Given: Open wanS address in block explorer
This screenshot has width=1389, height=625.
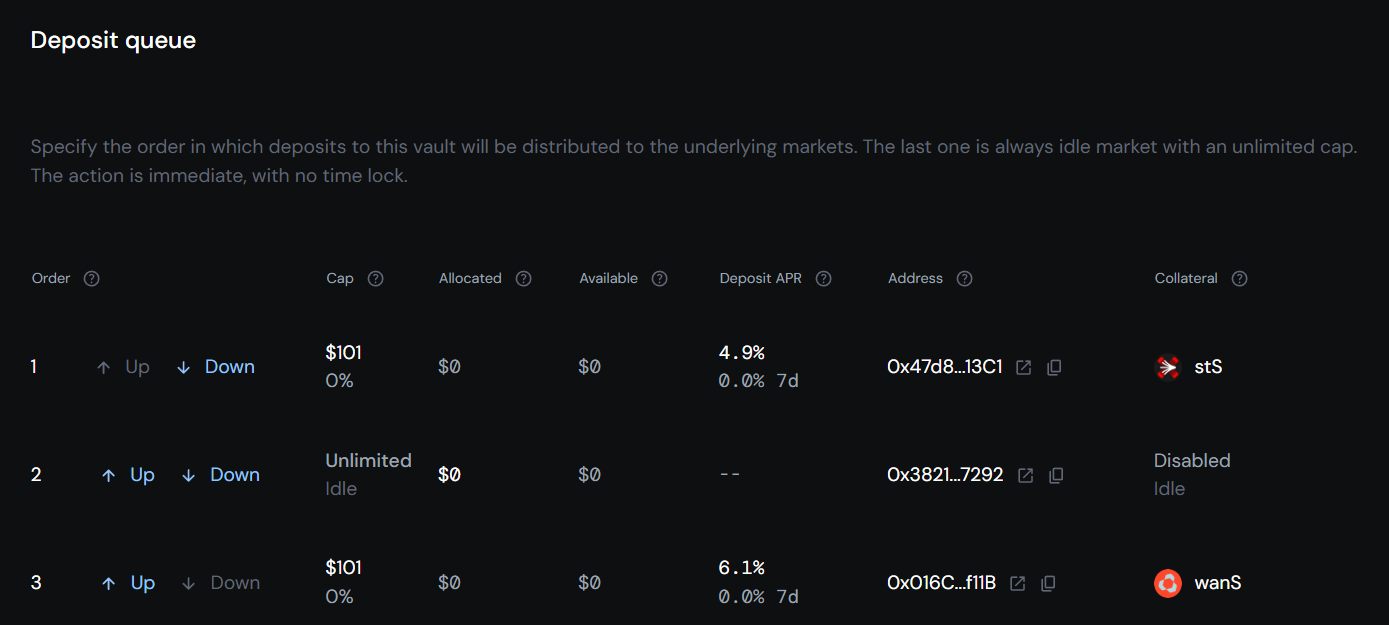Looking at the screenshot, I should coord(1017,583).
